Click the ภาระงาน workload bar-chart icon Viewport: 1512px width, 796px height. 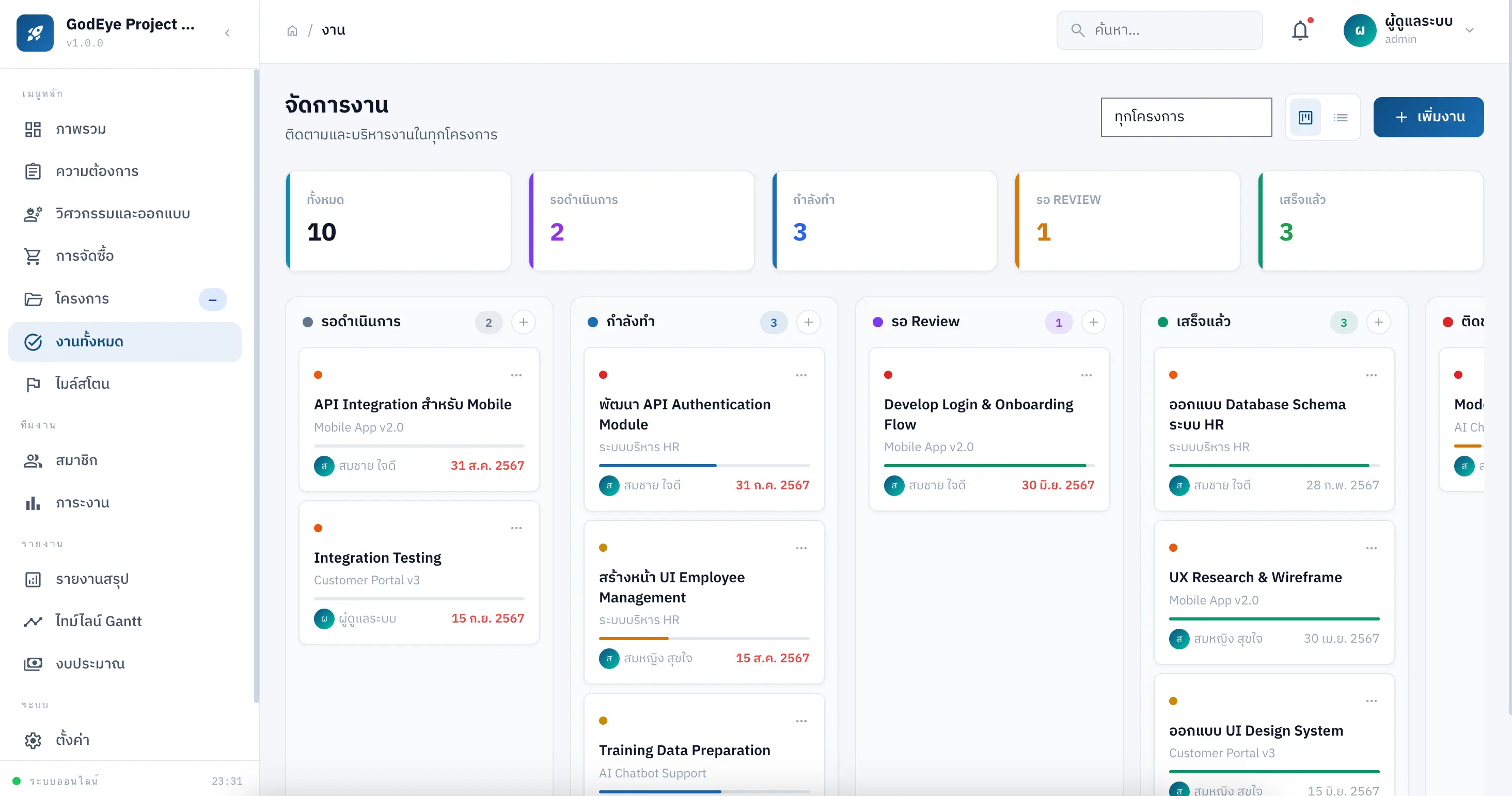(x=33, y=503)
